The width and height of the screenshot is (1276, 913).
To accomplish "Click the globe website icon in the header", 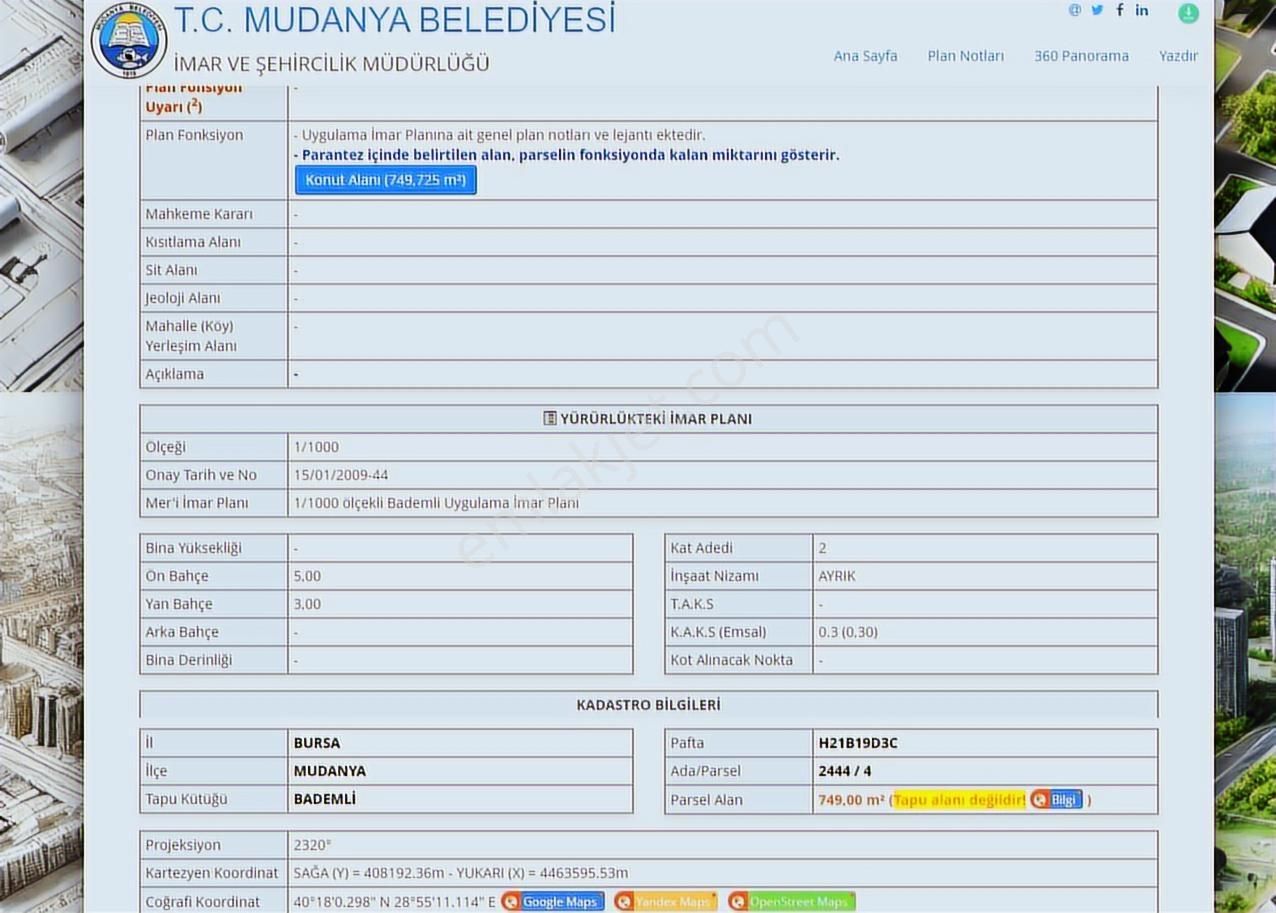I will pyautogui.click(x=1073, y=10).
